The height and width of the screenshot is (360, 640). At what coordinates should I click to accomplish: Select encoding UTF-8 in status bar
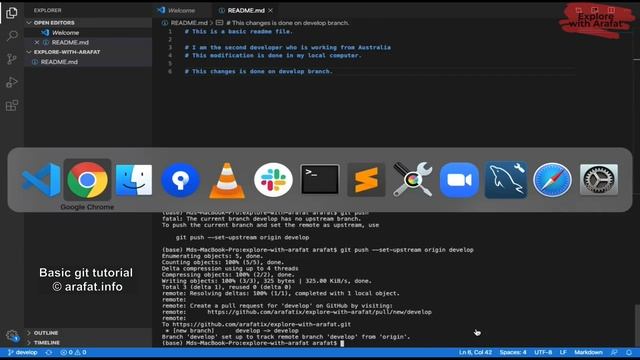click(x=543, y=352)
